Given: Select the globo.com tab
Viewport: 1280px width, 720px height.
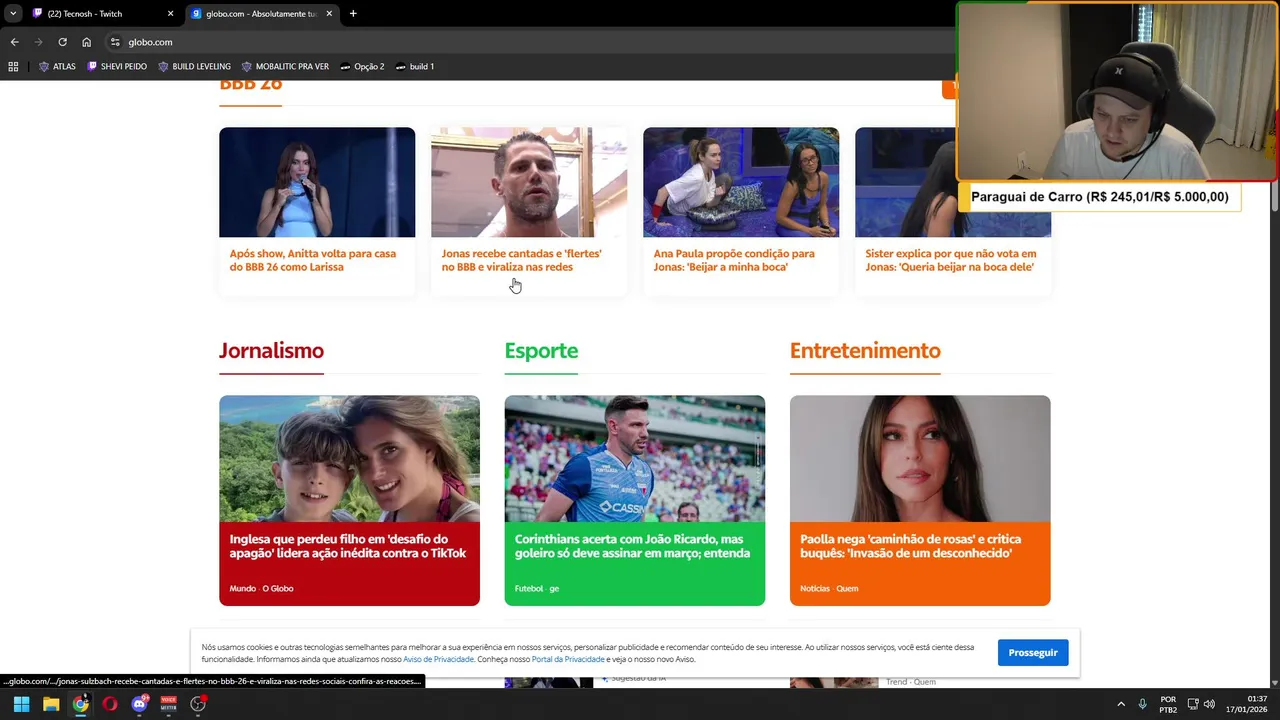Looking at the screenshot, I should tap(262, 14).
